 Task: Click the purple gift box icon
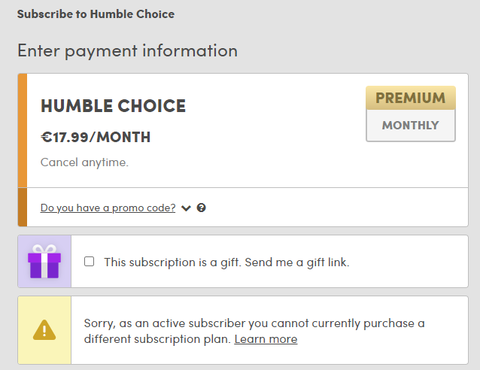(44, 262)
